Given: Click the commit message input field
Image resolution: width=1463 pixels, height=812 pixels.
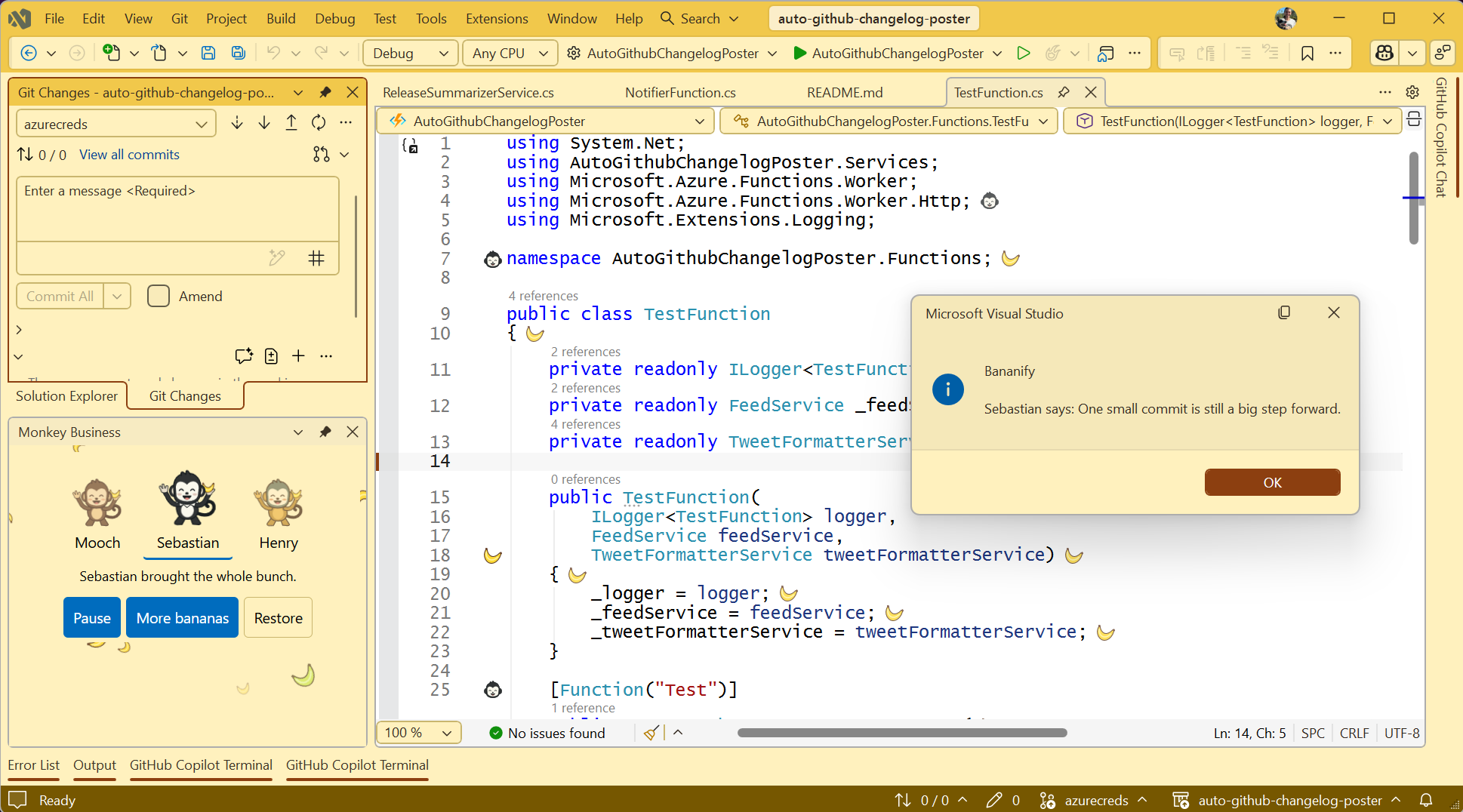Looking at the screenshot, I should 178,209.
